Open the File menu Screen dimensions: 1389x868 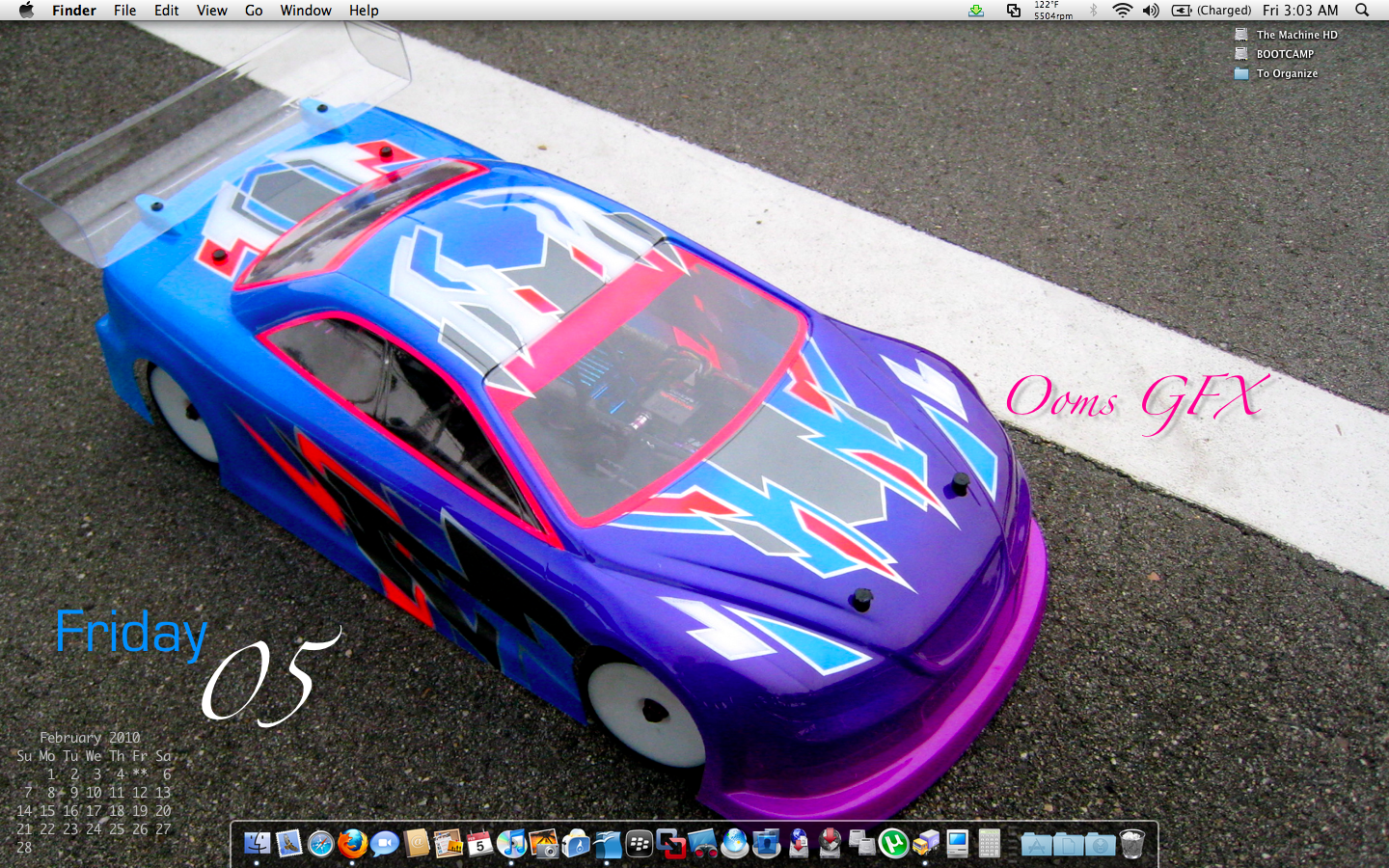click(124, 11)
